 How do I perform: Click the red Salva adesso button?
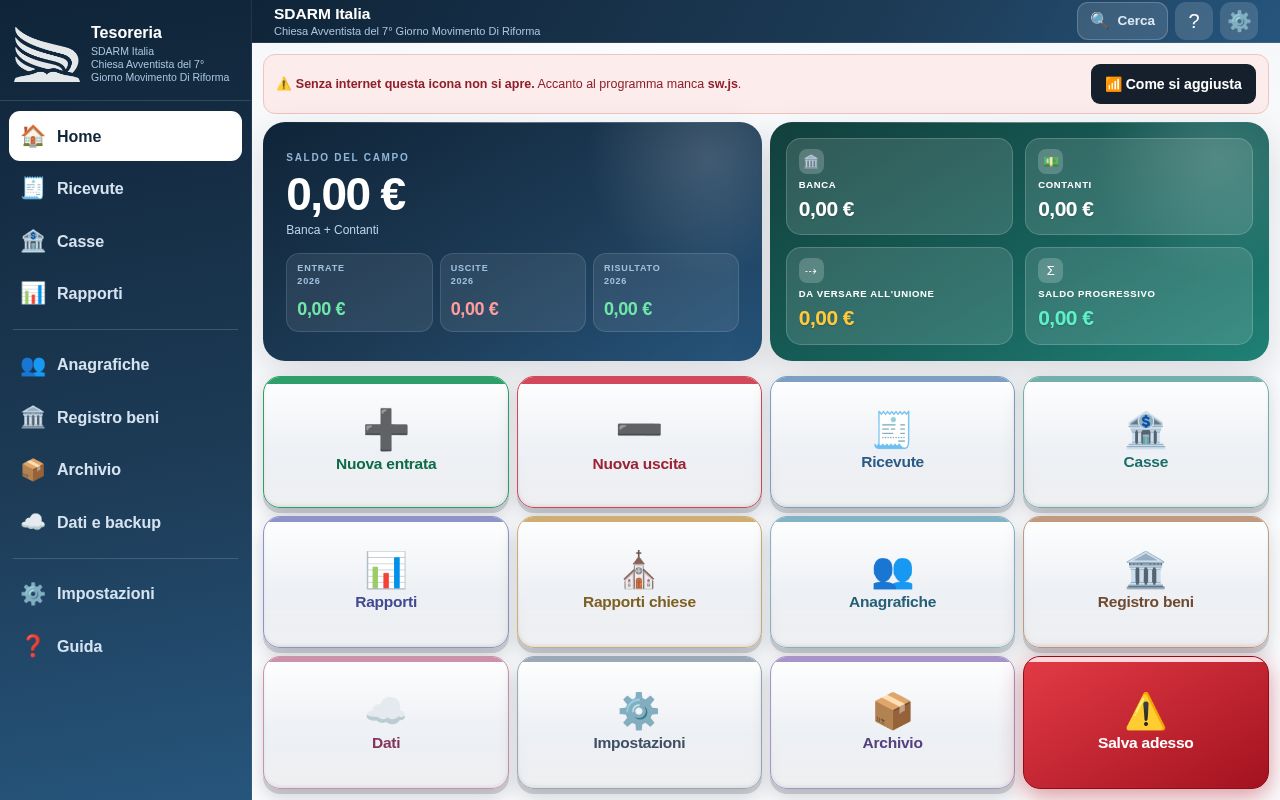coord(1146,722)
